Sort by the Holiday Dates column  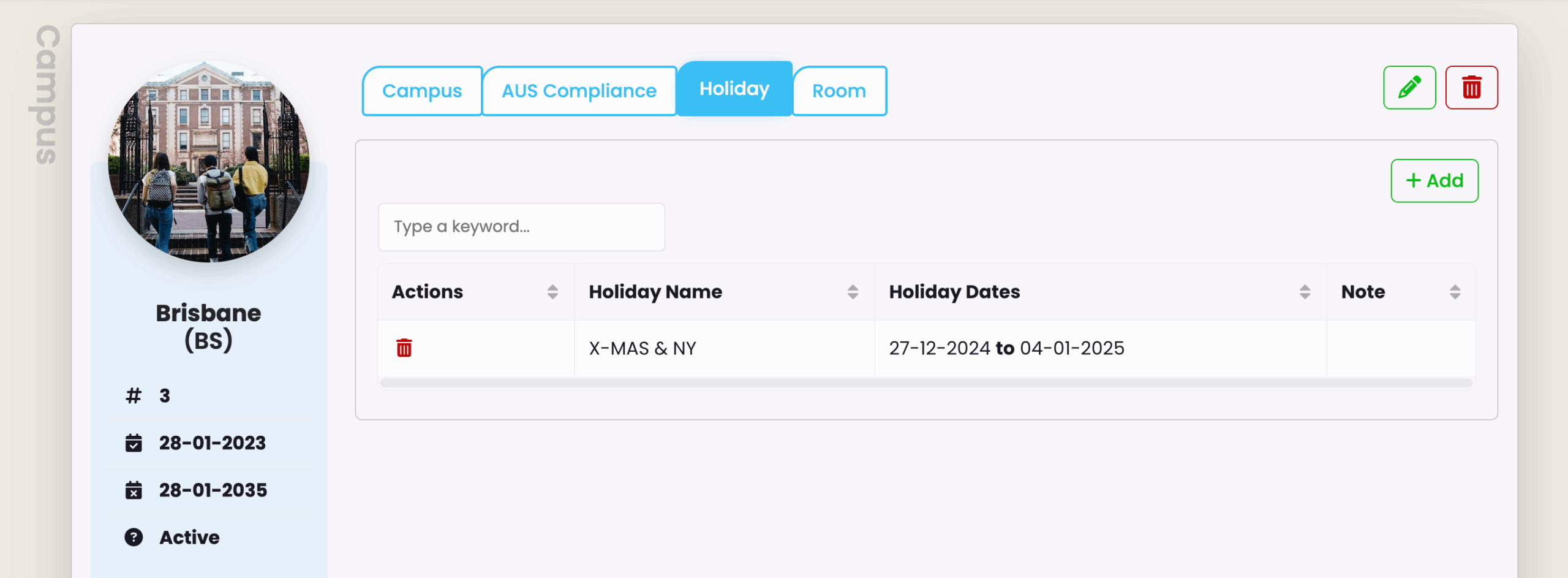pyautogui.click(x=1305, y=292)
